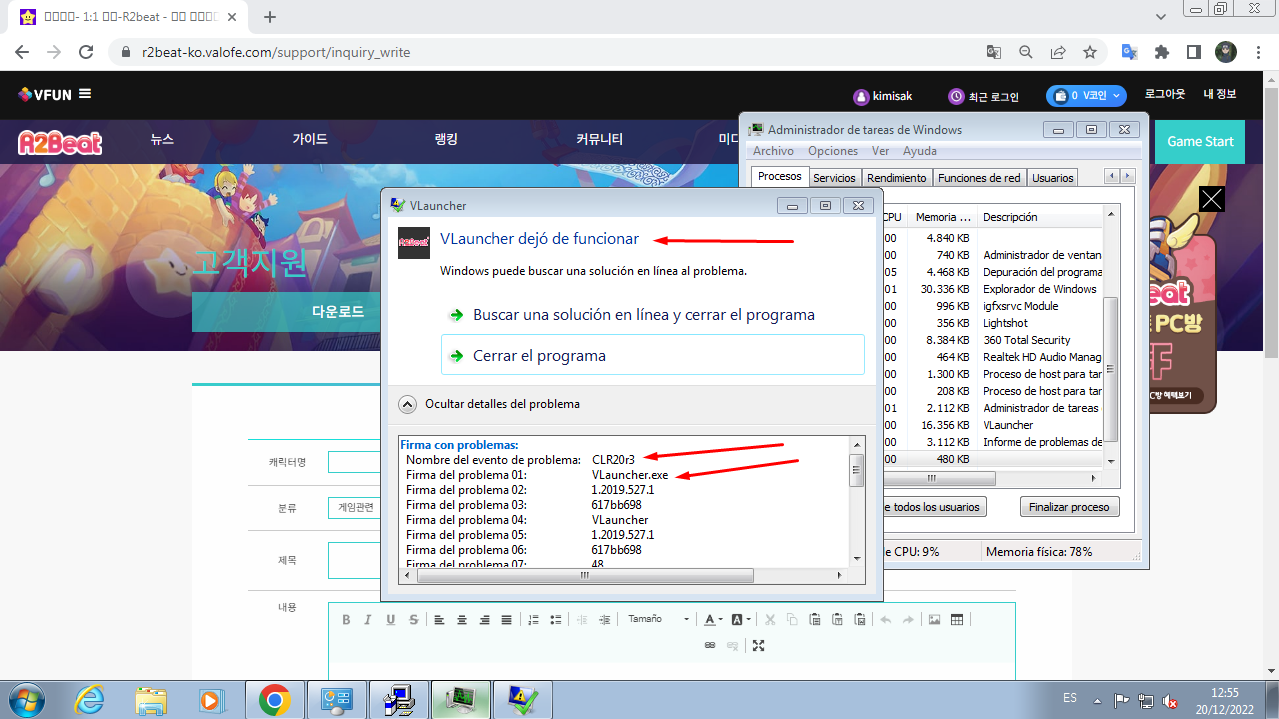The width and height of the screenshot is (1279, 719).
Task: Maximize the editor to fullscreen
Action: (x=758, y=646)
